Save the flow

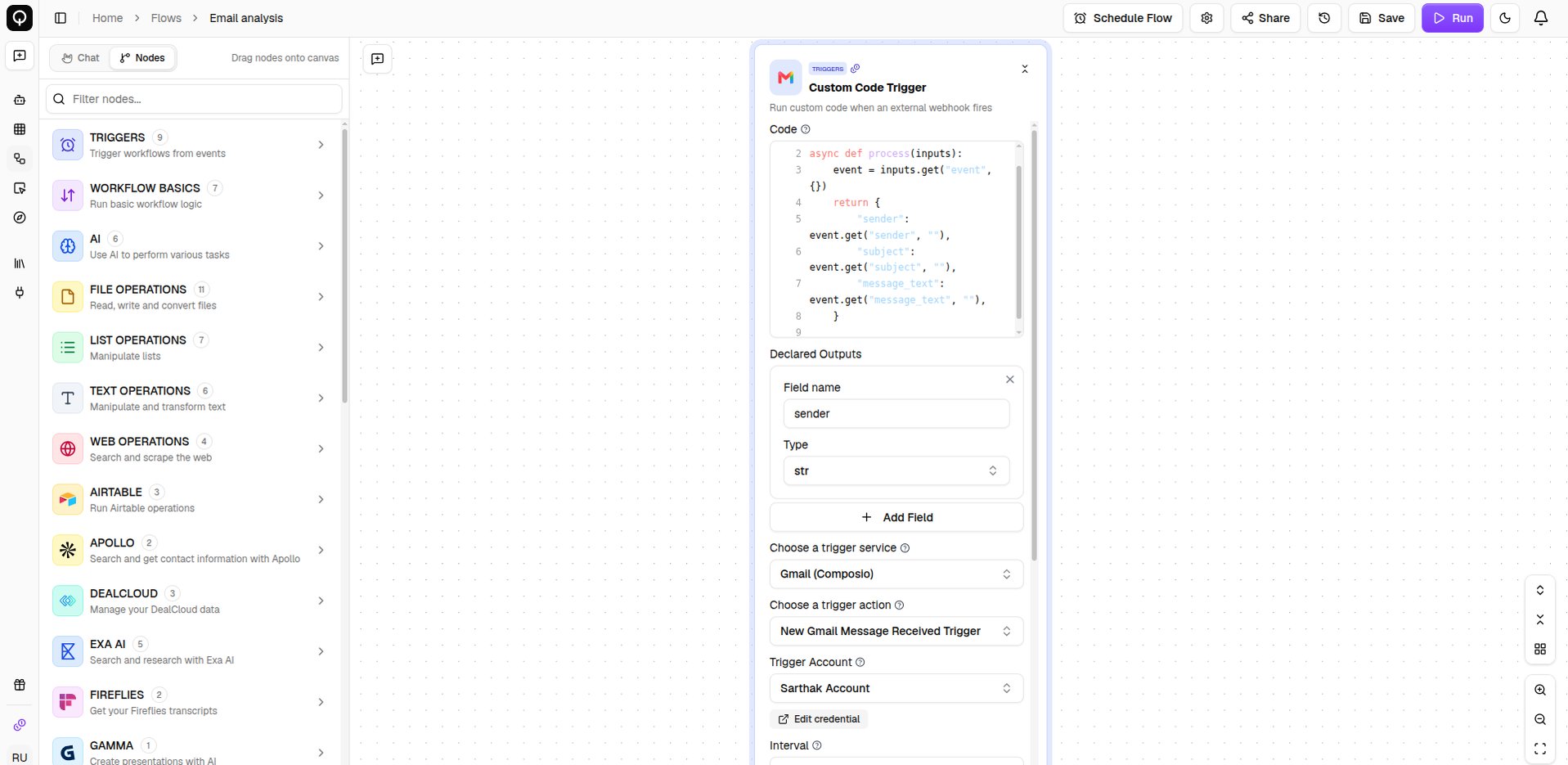1382,18
